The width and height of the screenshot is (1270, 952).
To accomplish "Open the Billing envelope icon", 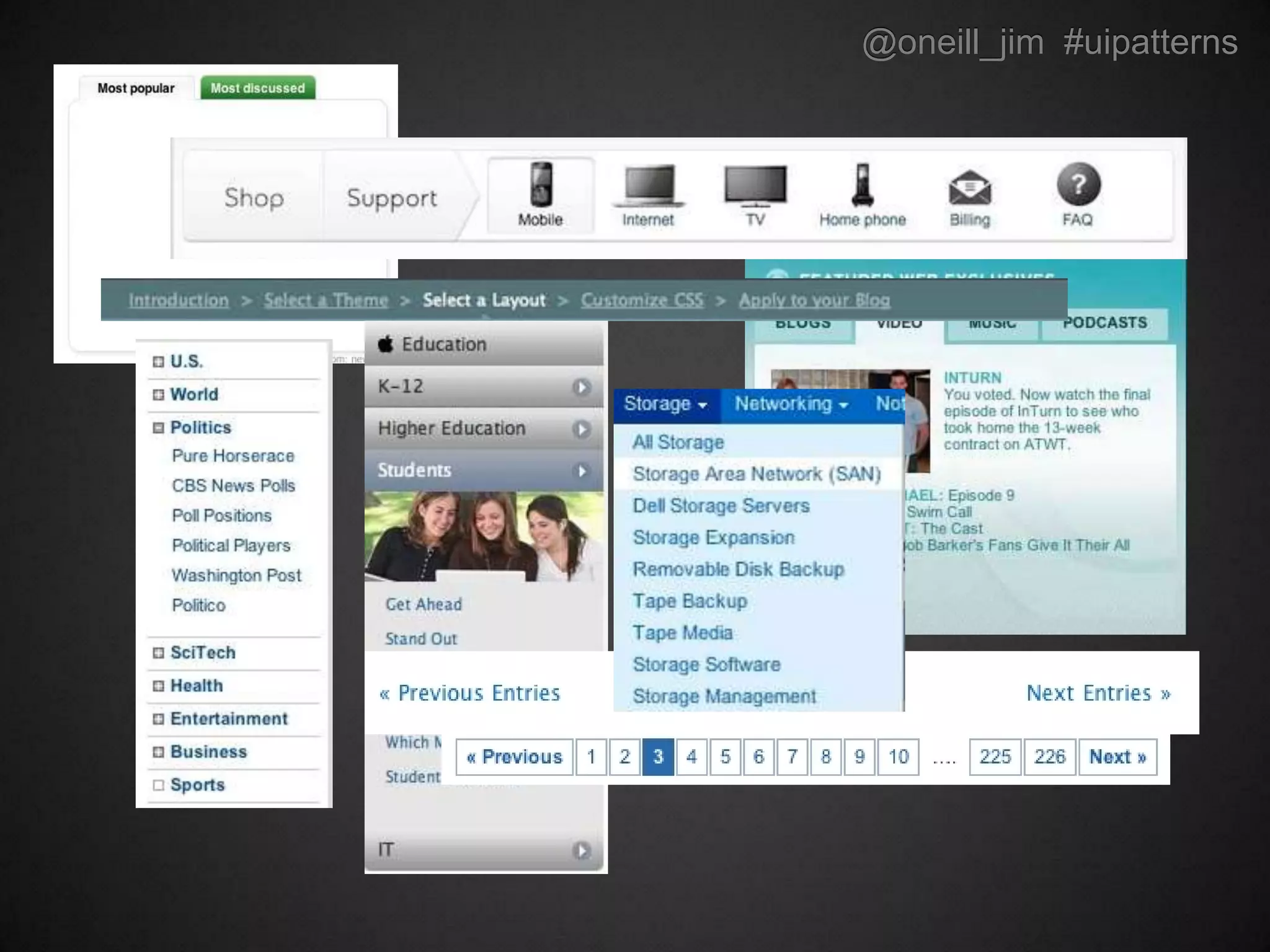I will pyautogui.click(x=970, y=187).
